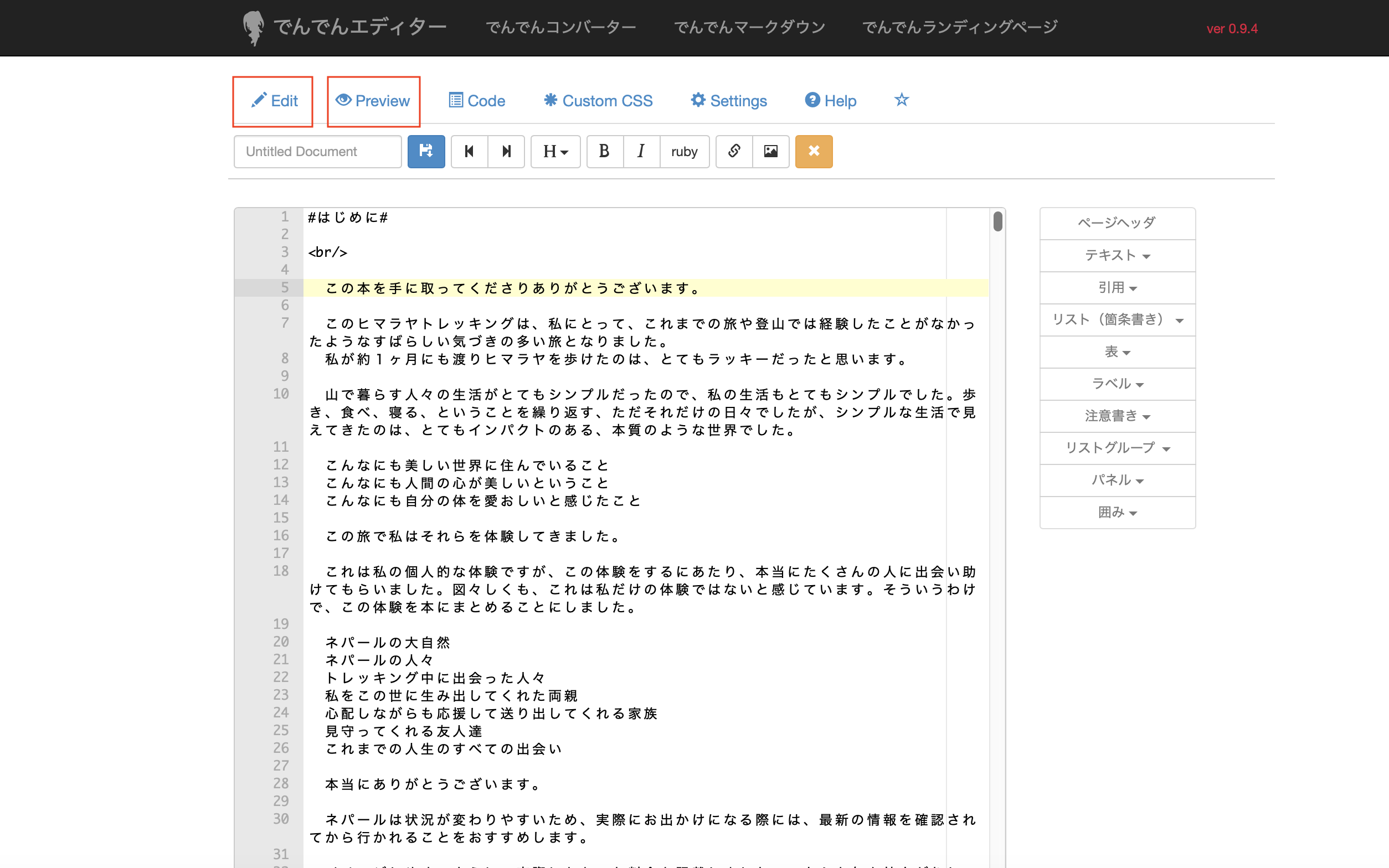Click the でんでんエディター logo
The height and width of the screenshot is (868, 1389).
pyautogui.click(x=344, y=27)
